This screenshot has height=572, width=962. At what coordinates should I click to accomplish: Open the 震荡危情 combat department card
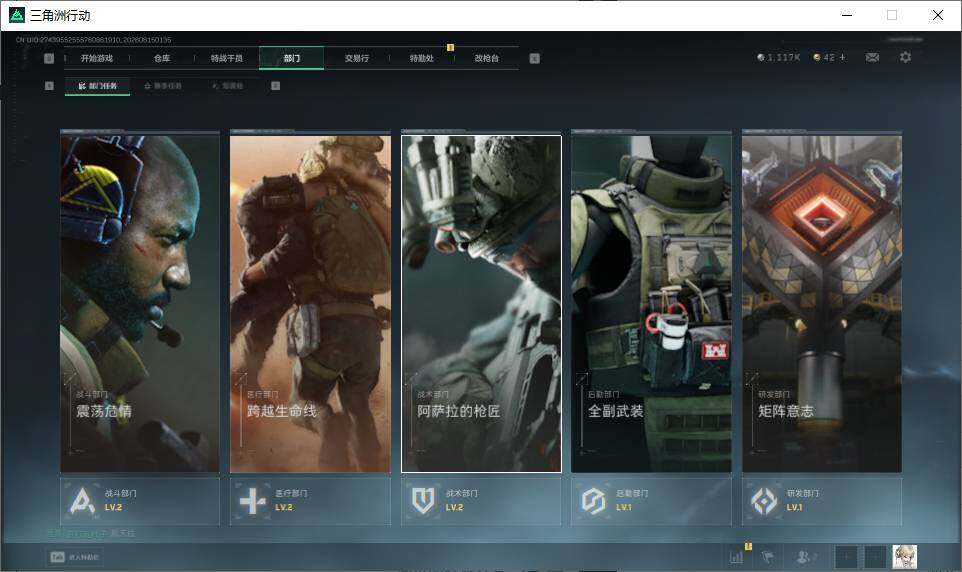click(140, 304)
